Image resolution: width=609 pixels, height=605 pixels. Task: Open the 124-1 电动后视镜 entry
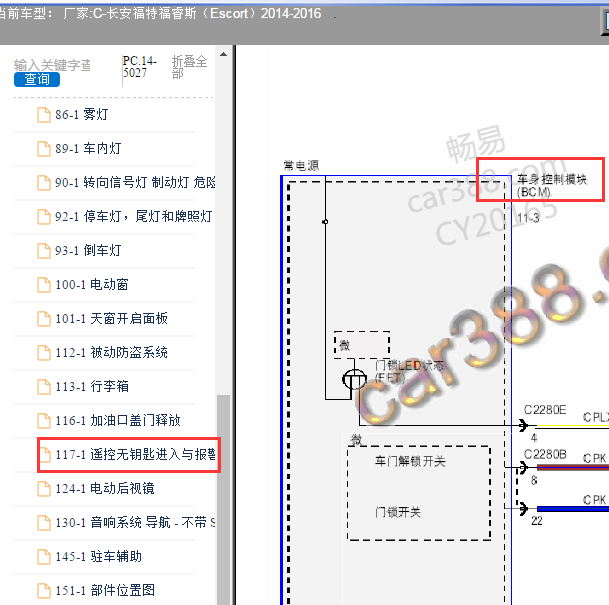tap(104, 489)
